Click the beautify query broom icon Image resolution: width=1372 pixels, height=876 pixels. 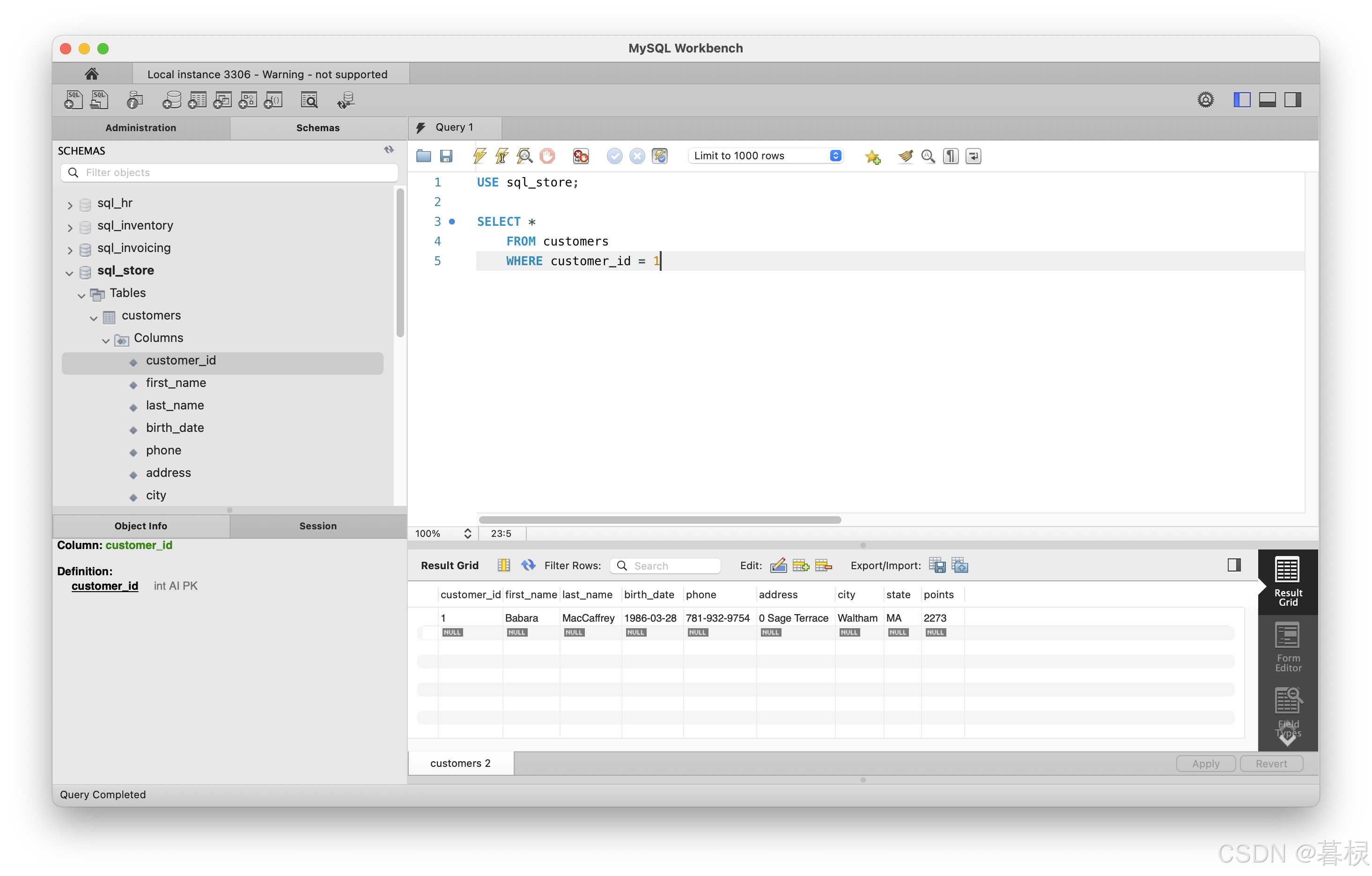click(x=905, y=156)
